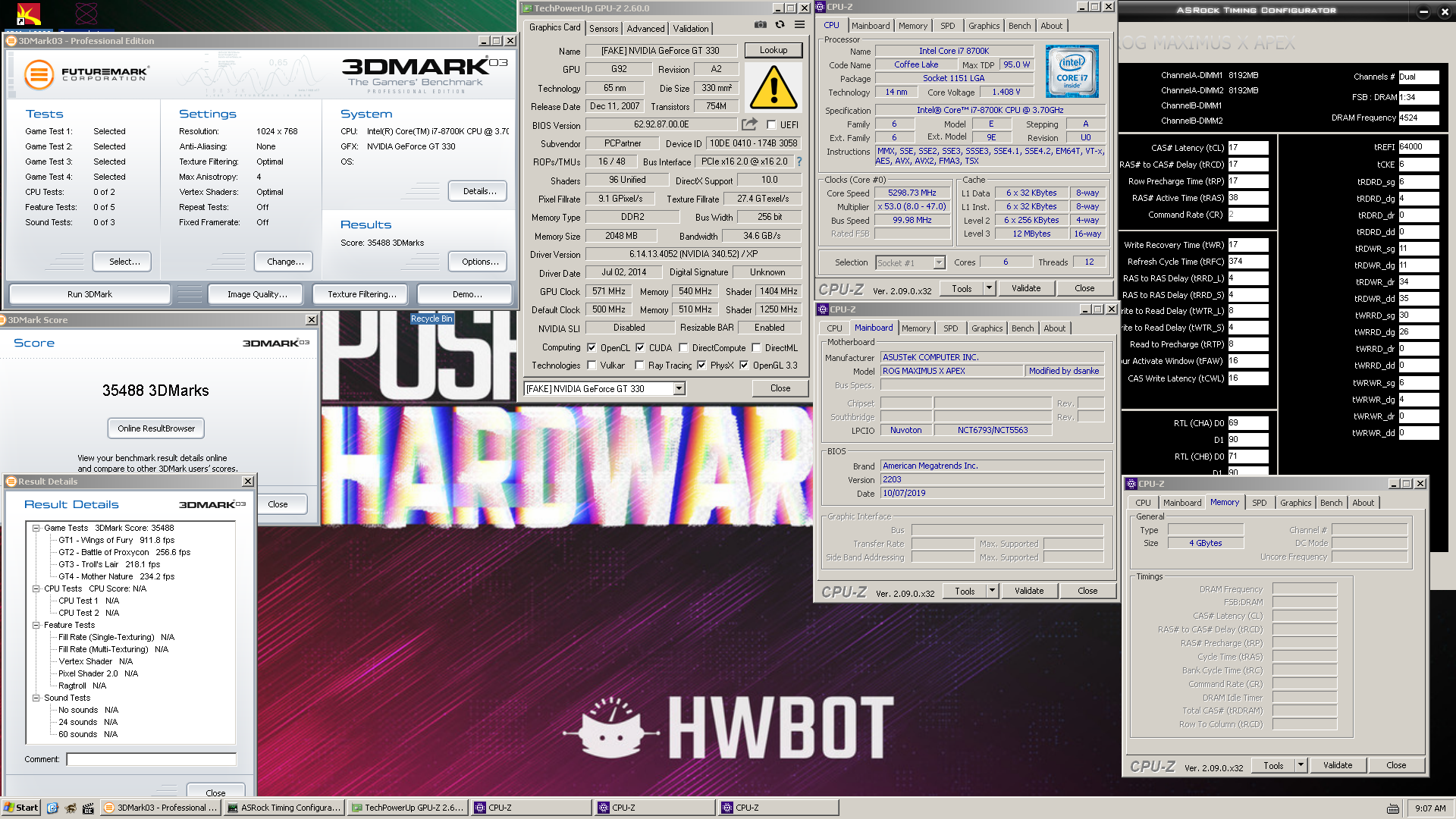Open Tools dropdown arrow in CPU tab window
This screenshot has width=1456, height=819.
coord(989,289)
